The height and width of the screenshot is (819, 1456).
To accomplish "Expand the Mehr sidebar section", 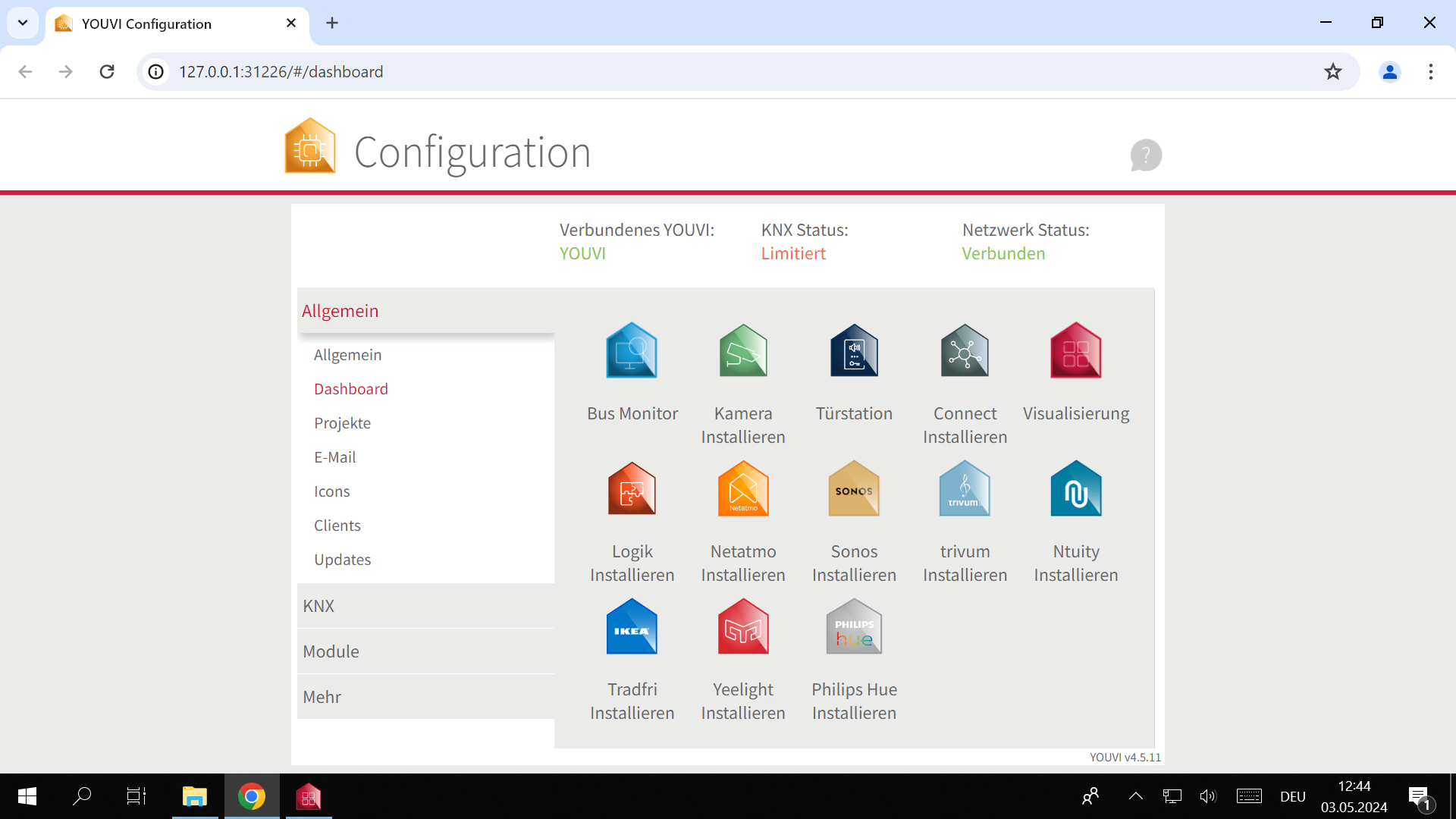I will pyautogui.click(x=425, y=697).
